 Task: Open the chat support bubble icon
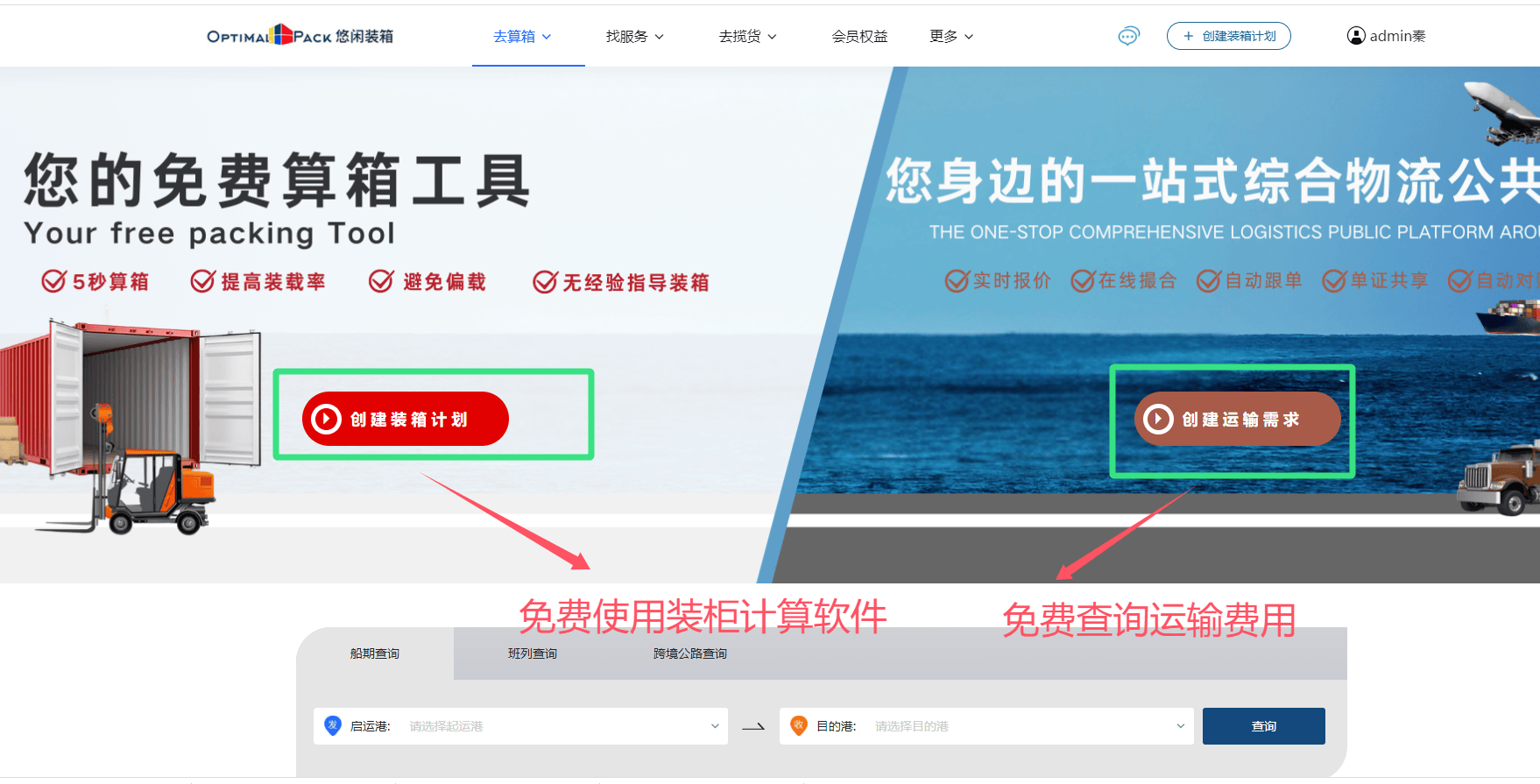click(x=1128, y=36)
